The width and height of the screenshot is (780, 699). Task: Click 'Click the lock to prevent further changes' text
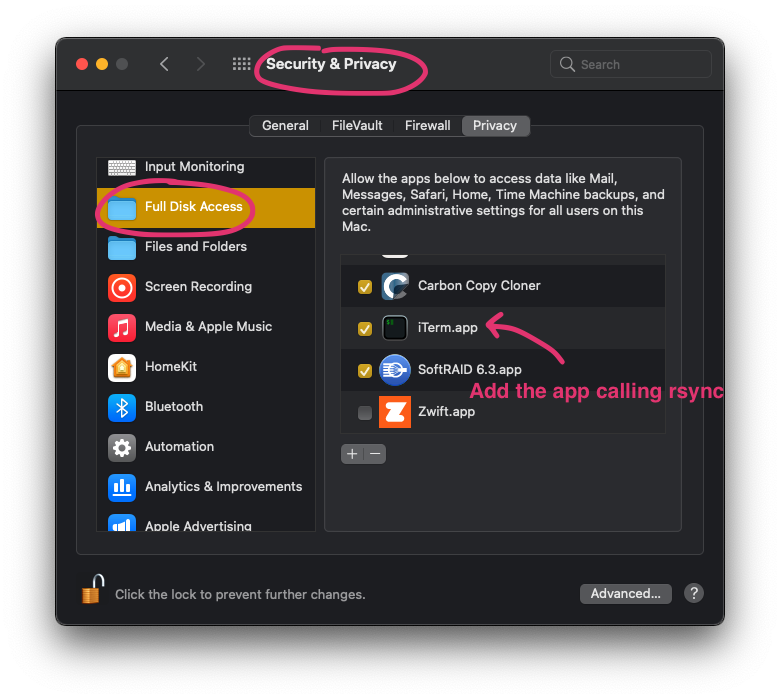click(x=240, y=595)
